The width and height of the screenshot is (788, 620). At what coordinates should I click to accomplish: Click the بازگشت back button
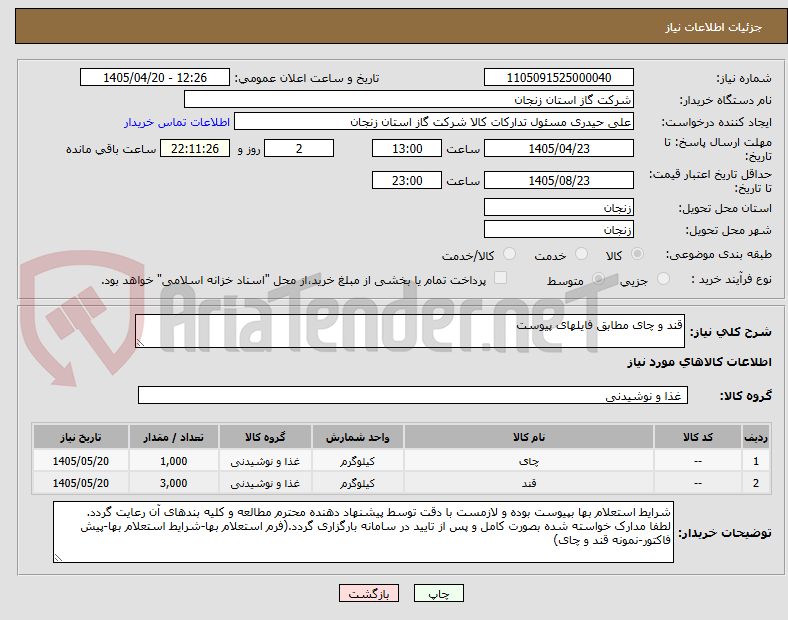pyautogui.click(x=369, y=593)
